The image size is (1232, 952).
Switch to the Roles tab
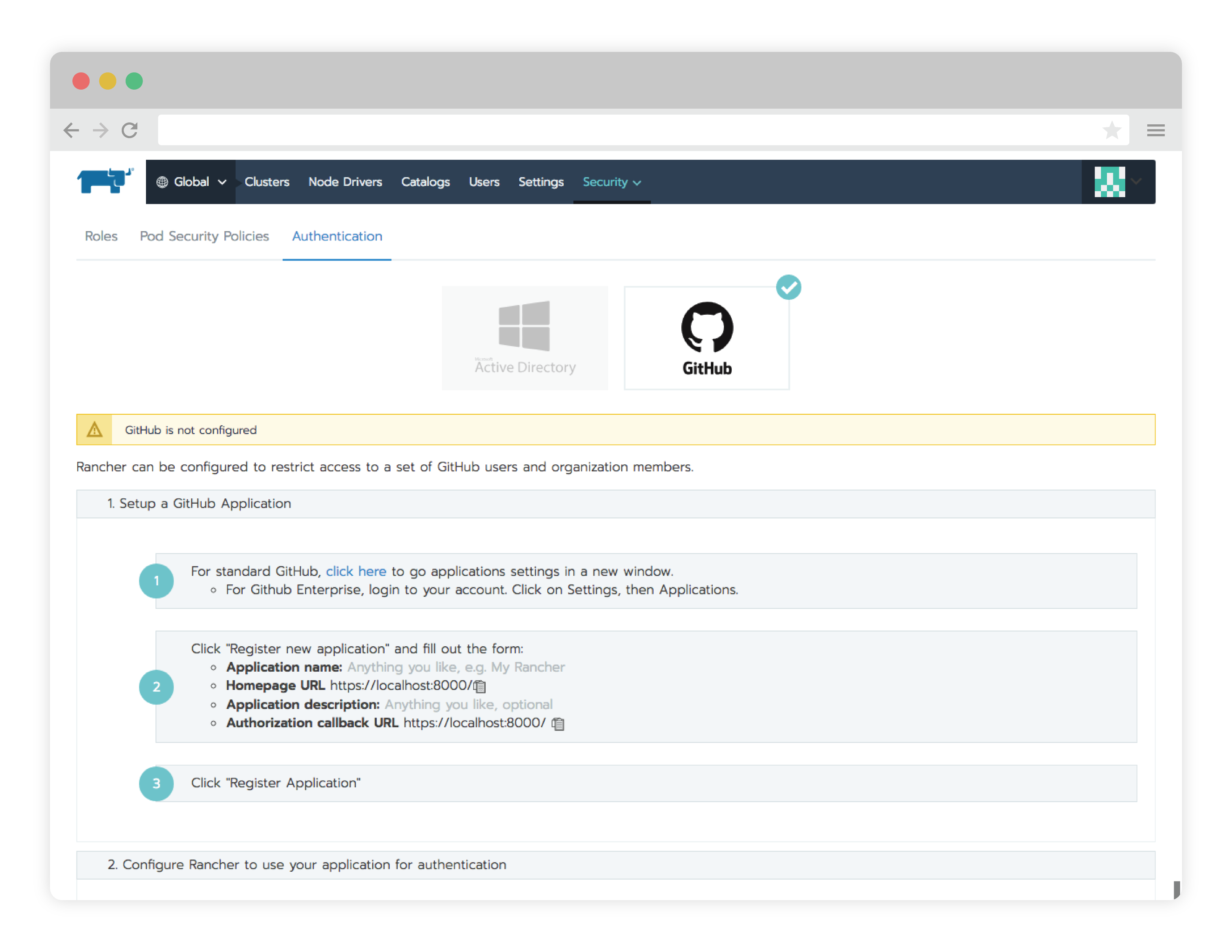[x=101, y=236]
